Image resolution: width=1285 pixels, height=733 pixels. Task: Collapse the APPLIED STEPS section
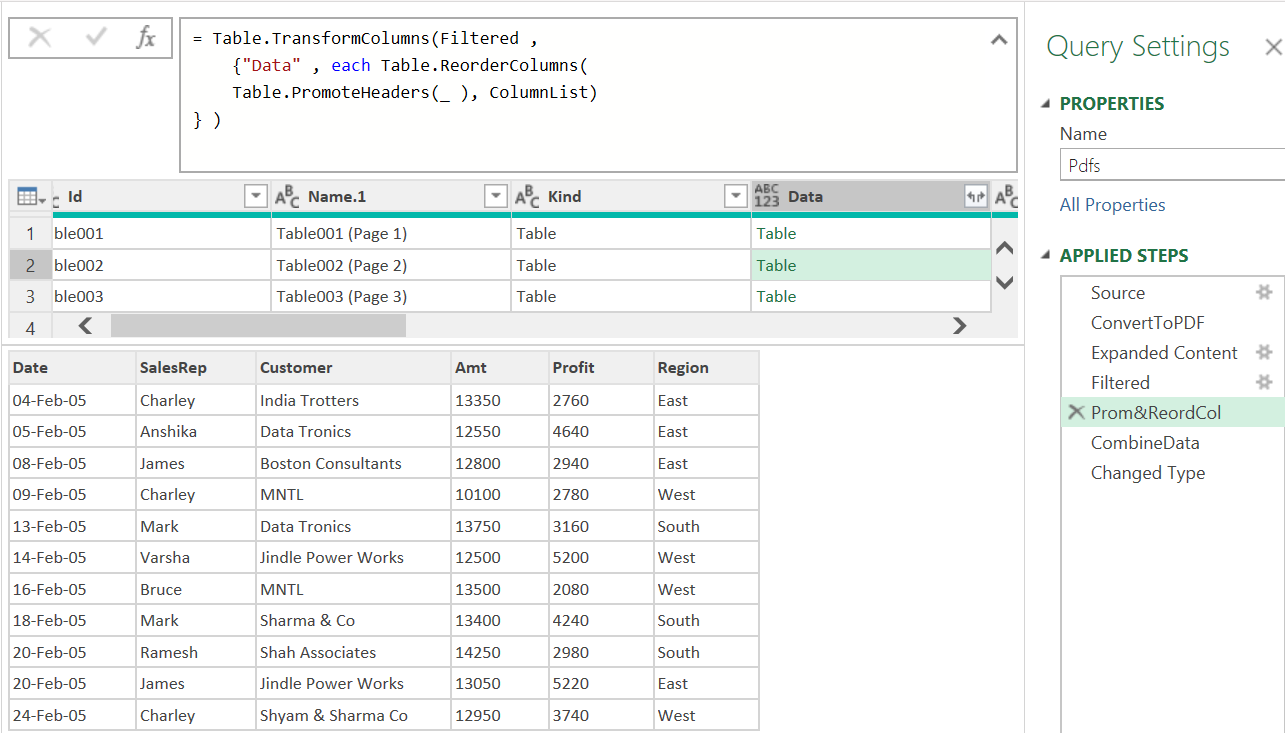click(x=1046, y=256)
